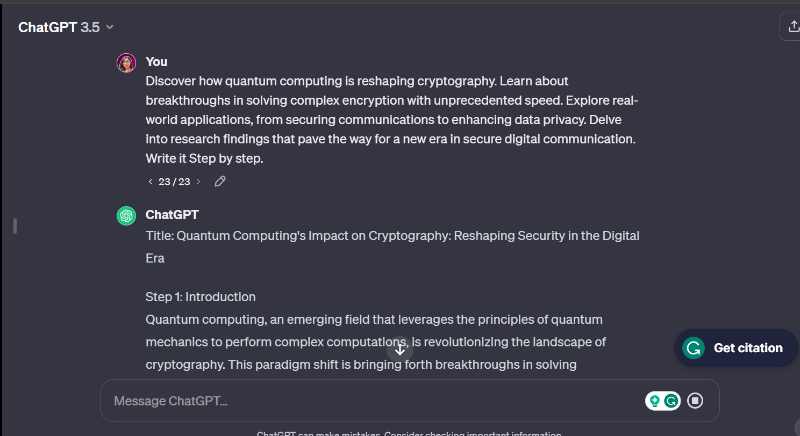Toggle the sidebar with left edge handle

tap(15, 226)
